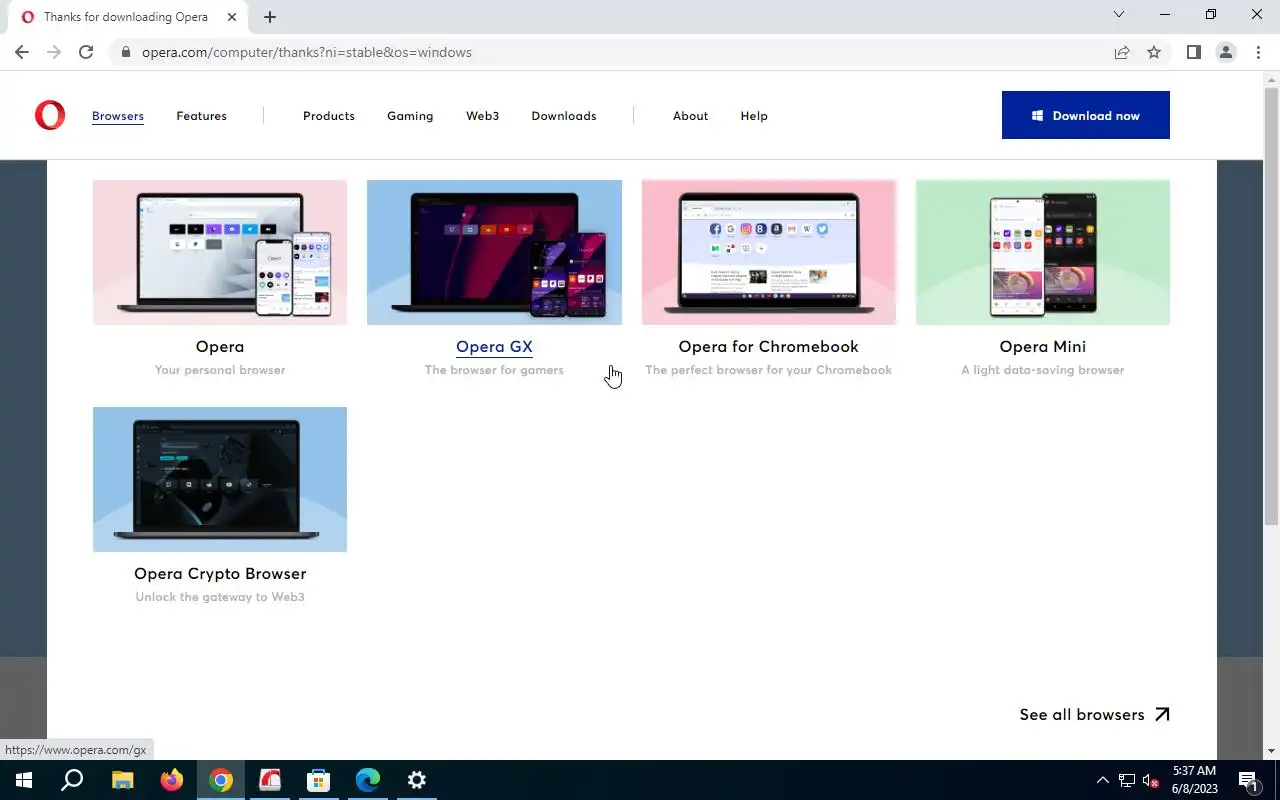Click the lock site info icon
Viewport: 1280px width, 800px height.
coord(125,52)
